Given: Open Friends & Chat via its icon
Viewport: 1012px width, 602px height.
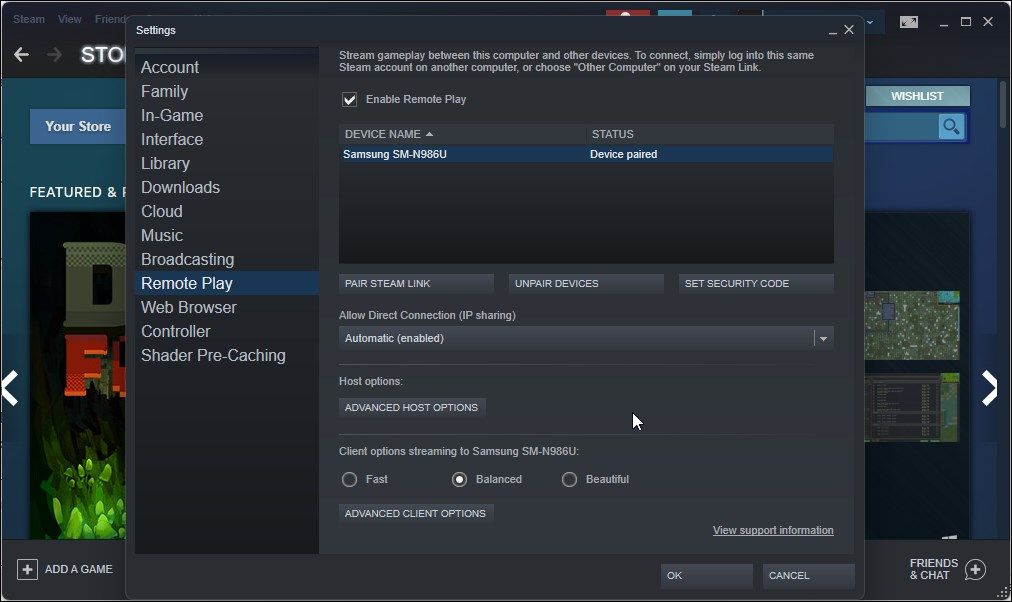Looking at the screenshot, I should click(974, 569).
